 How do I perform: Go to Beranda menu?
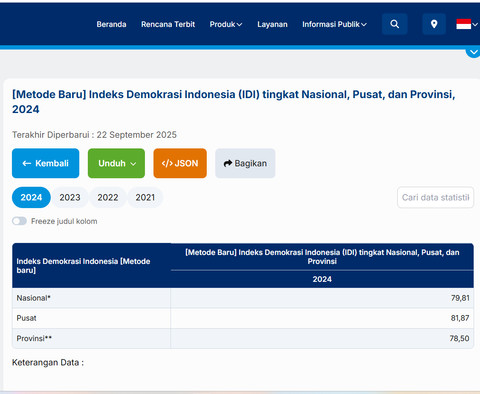pos(111,24)
